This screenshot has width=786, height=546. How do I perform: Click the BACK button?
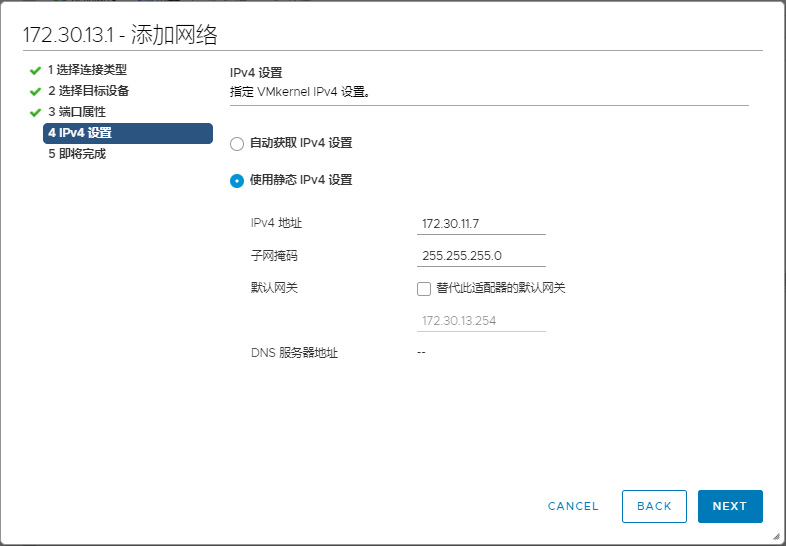pyautogui.click(x=654, y=506)
